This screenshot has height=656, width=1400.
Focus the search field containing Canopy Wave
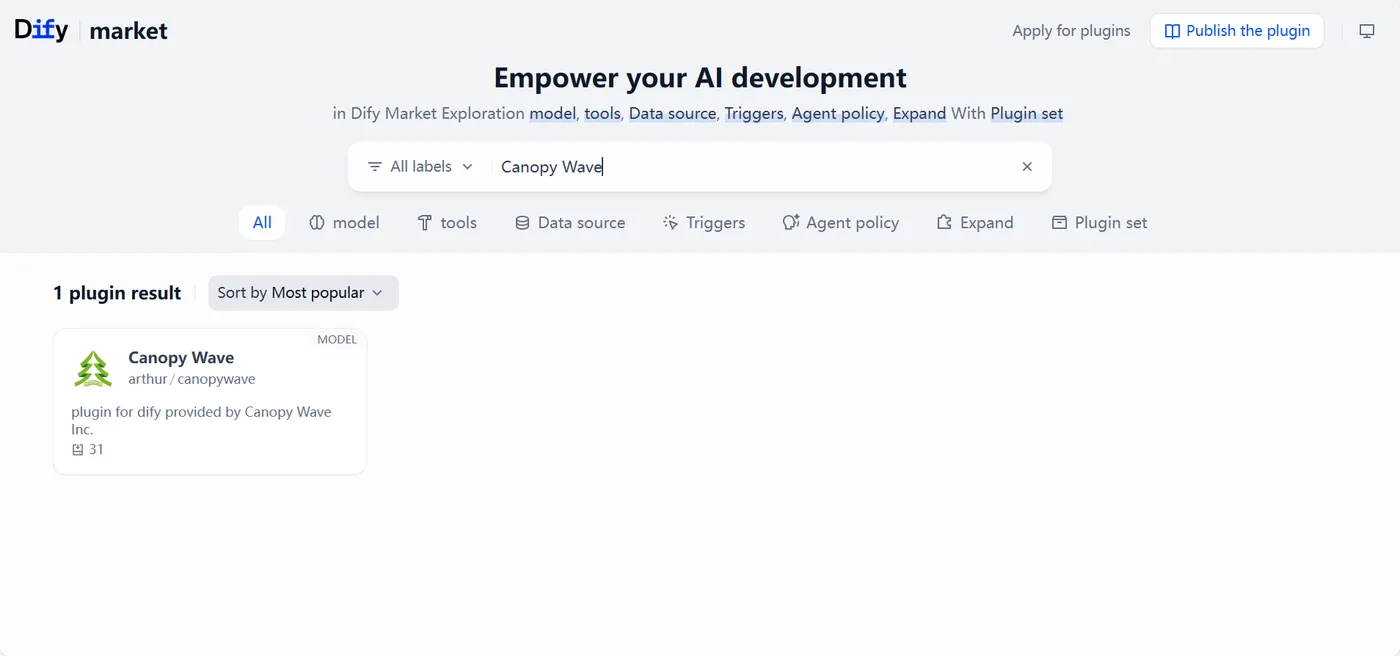pyautogui.click(x=755, y=167)
